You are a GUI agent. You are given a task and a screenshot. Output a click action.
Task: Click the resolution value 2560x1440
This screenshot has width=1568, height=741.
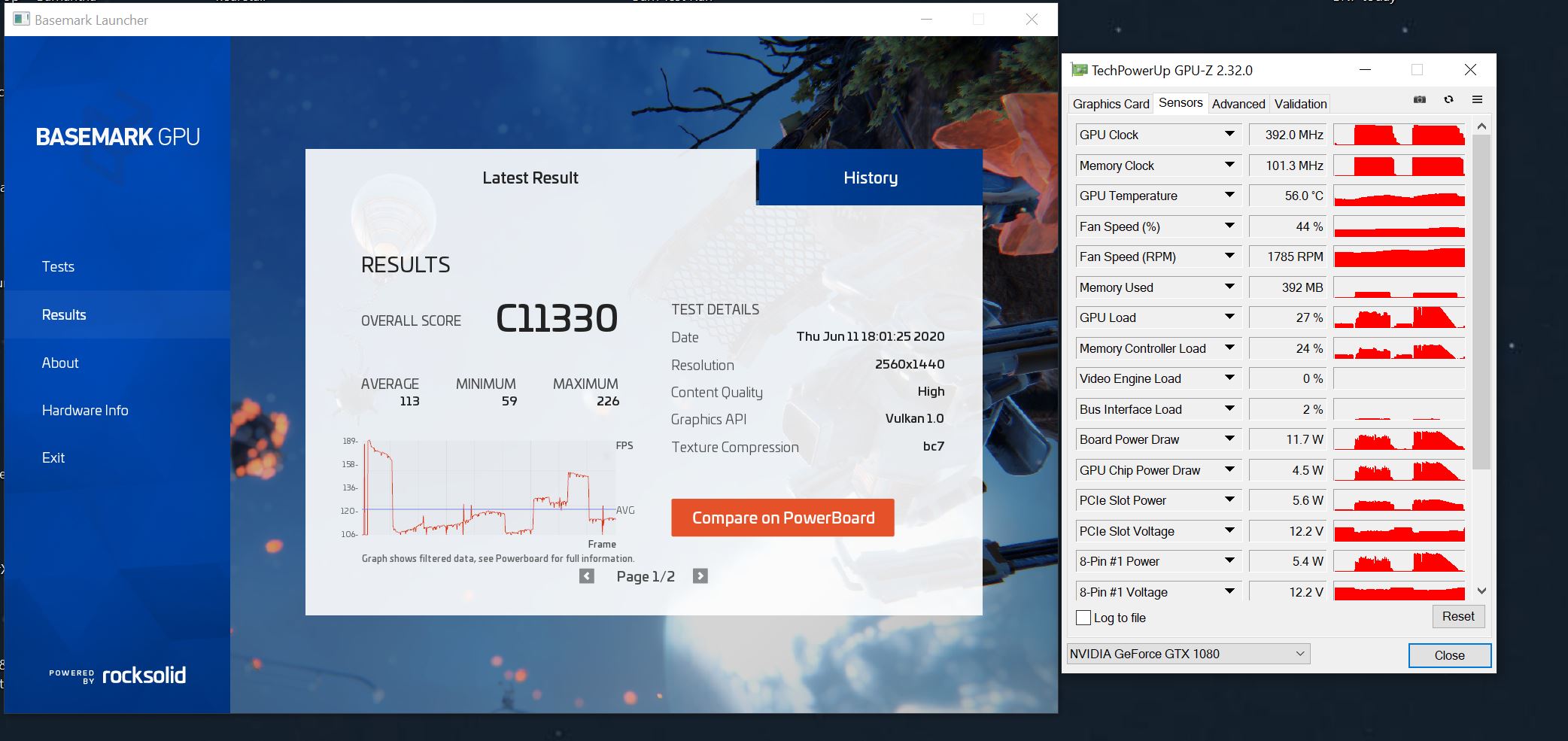coord(910,364)
